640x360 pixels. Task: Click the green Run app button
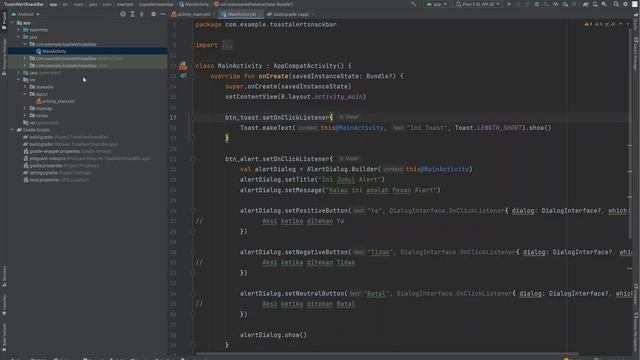(509, 4)
